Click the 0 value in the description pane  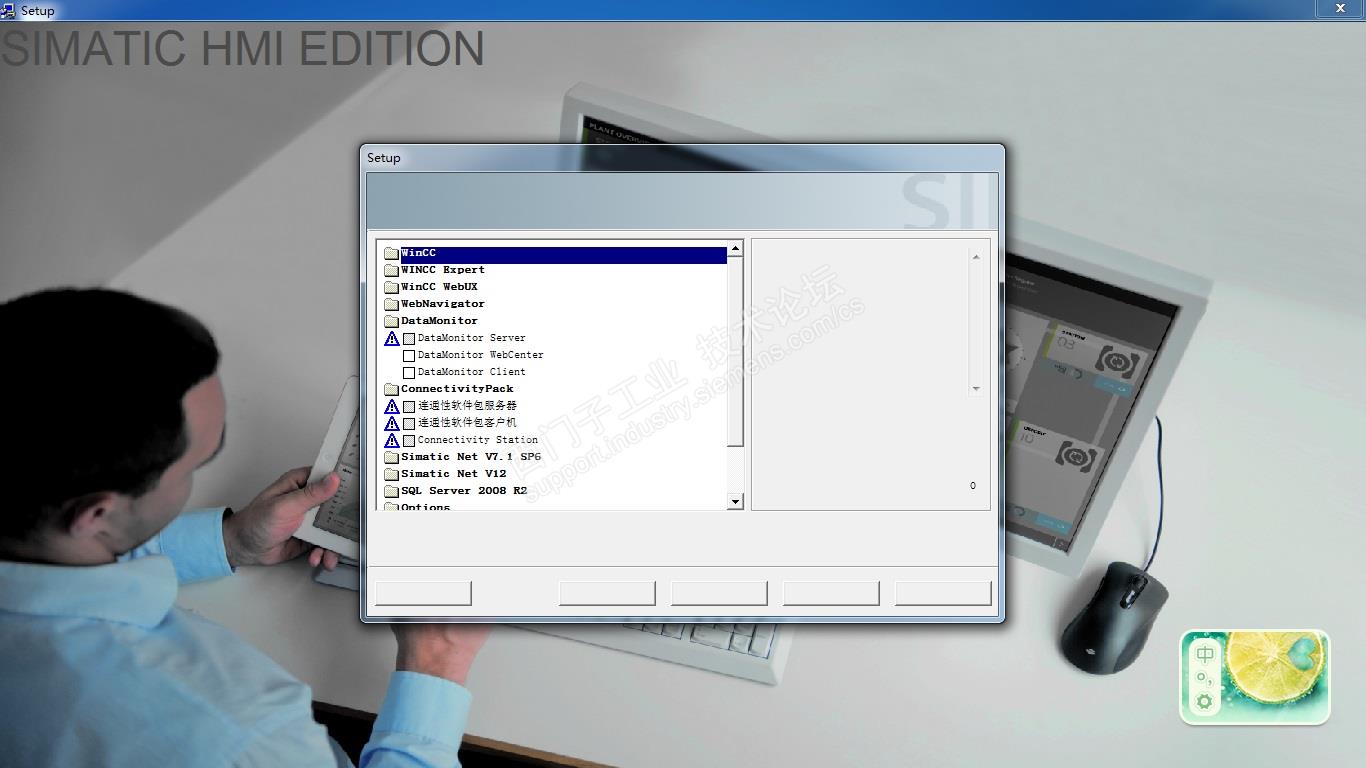(x=973, y=486)
